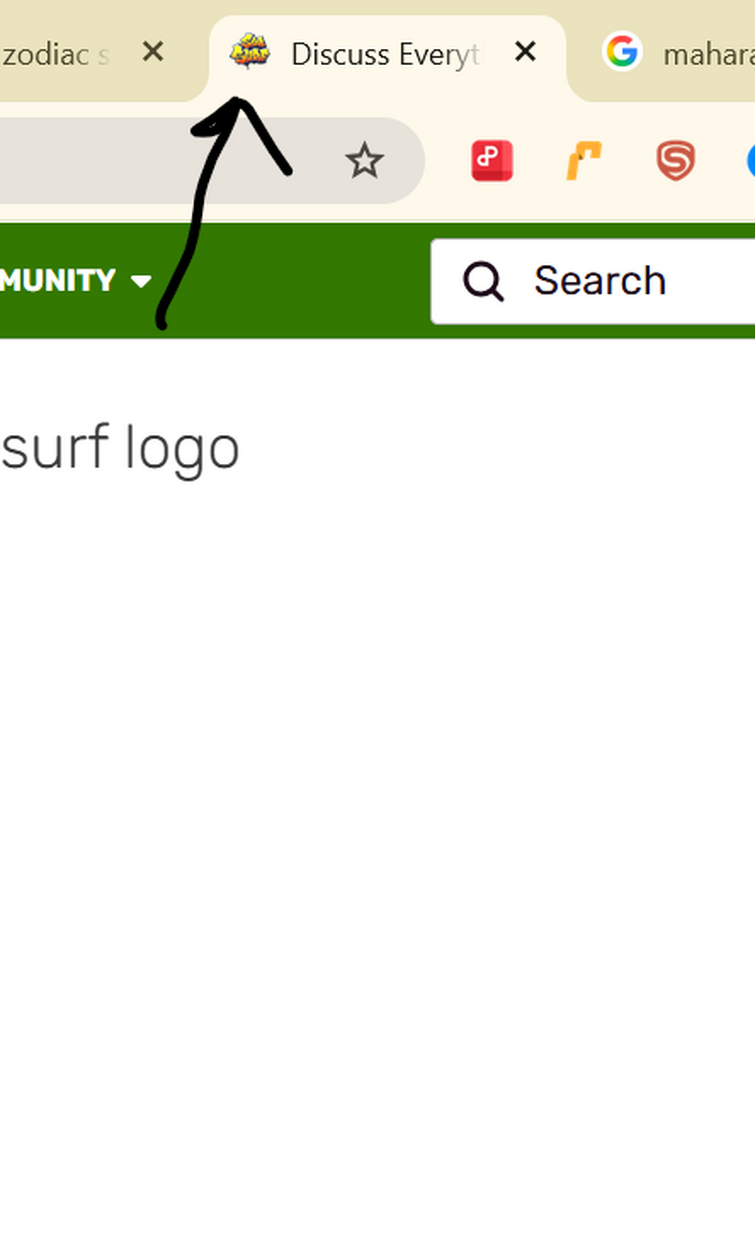
Task: Click the Subway Surfers favicon on the tab
Action: click(249, 51)
